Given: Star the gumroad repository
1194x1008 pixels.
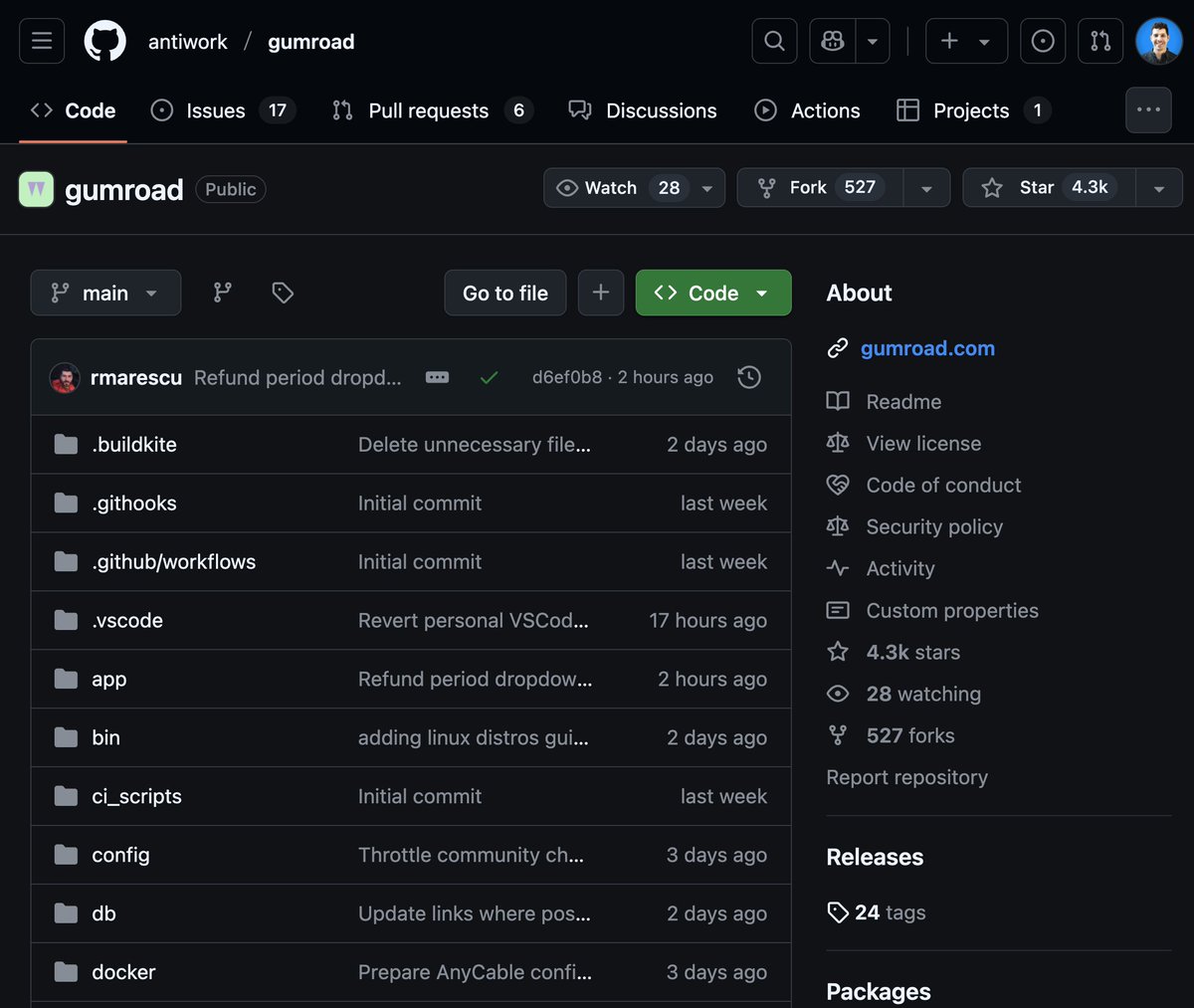Looking at the screenshot, I should click(x=1049, y=188).
